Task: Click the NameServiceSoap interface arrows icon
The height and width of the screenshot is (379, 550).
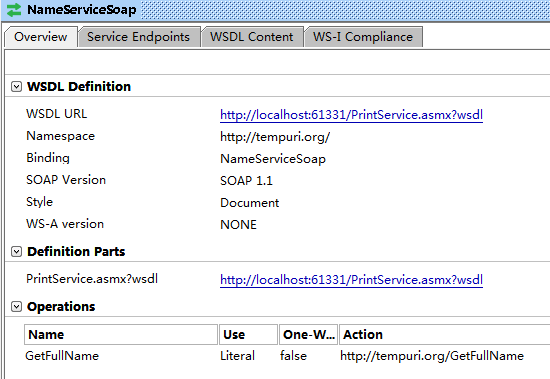Action: (14, 10)
